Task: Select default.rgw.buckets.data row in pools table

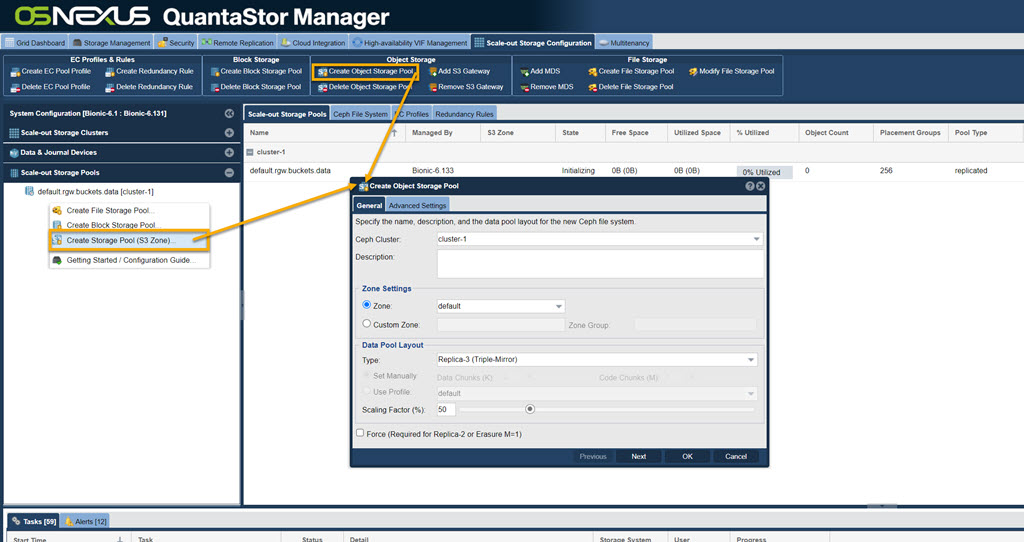Action: 633,171
